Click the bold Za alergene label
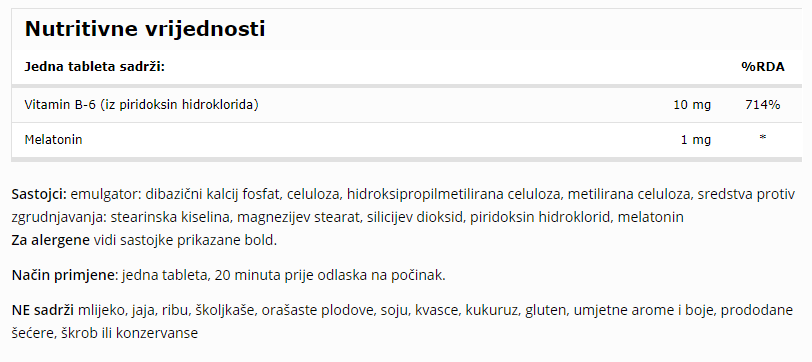812x362 pixels. pyautogui.click(x=50, y=241)
